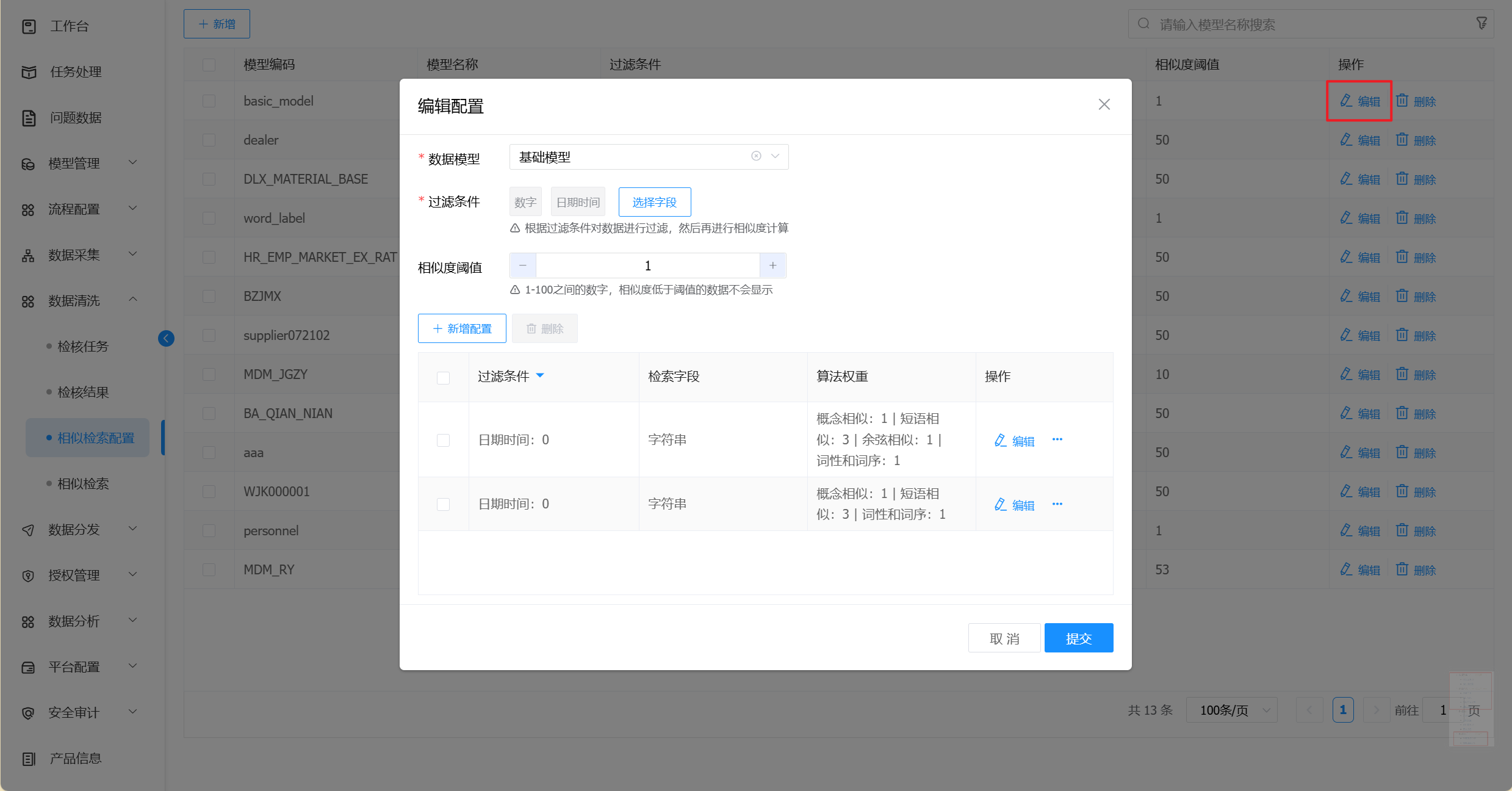
Task: Open the 工作台 sidebar icon
Action: pos(29,26)
